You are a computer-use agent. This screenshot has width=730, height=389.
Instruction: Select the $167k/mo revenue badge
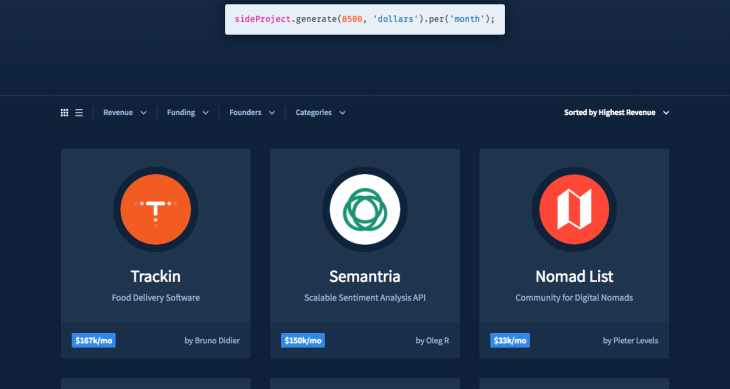[x=94, y=341]
